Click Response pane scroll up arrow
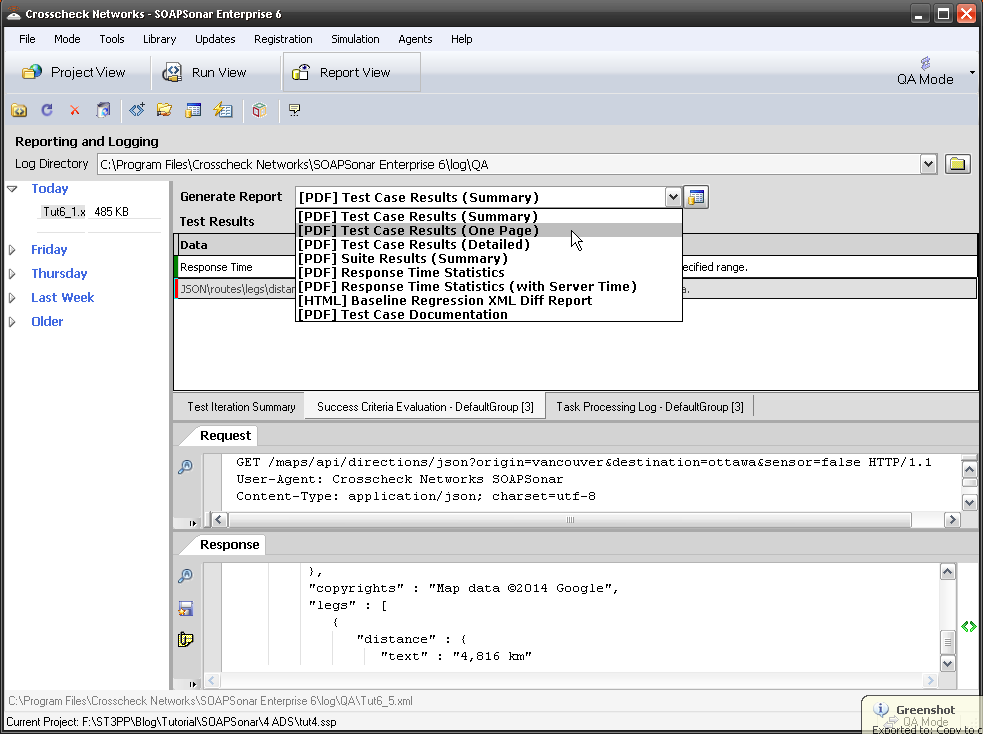Screen dimensions: 983x734 coord(948,571)
